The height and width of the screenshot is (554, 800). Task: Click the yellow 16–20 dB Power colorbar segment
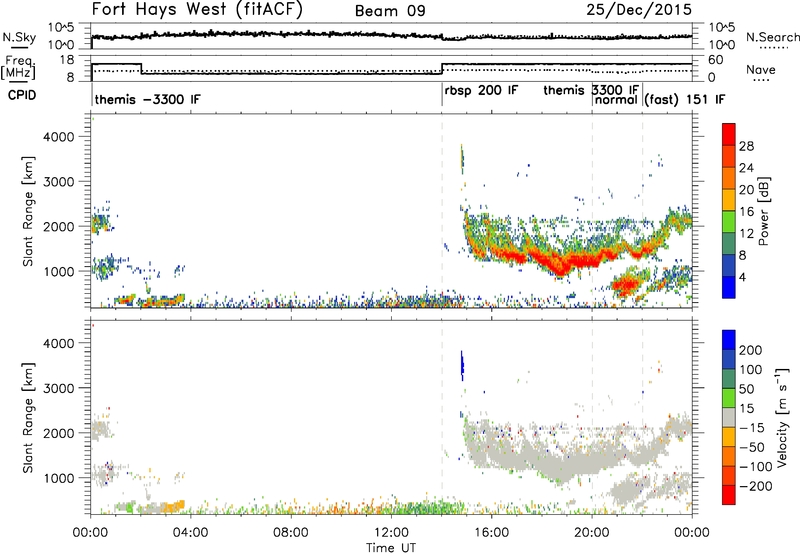(x=729, y=200)
